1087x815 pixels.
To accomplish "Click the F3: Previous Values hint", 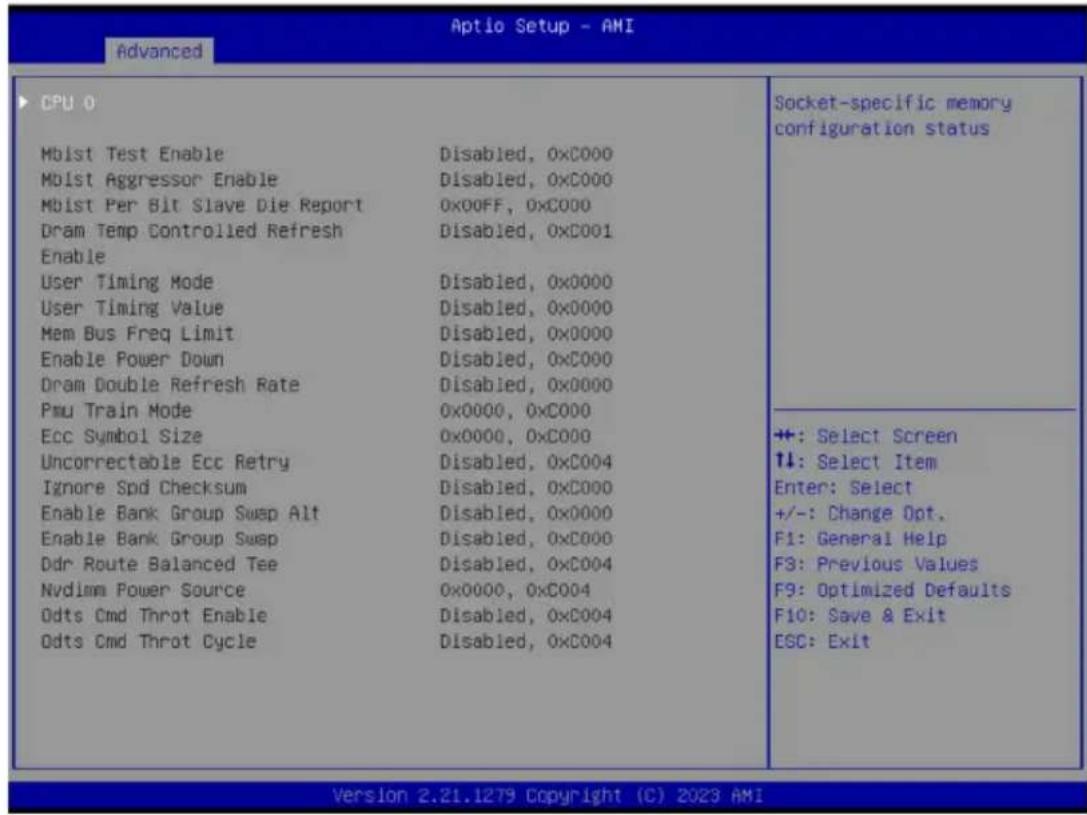I will click(x=876, y=564).
